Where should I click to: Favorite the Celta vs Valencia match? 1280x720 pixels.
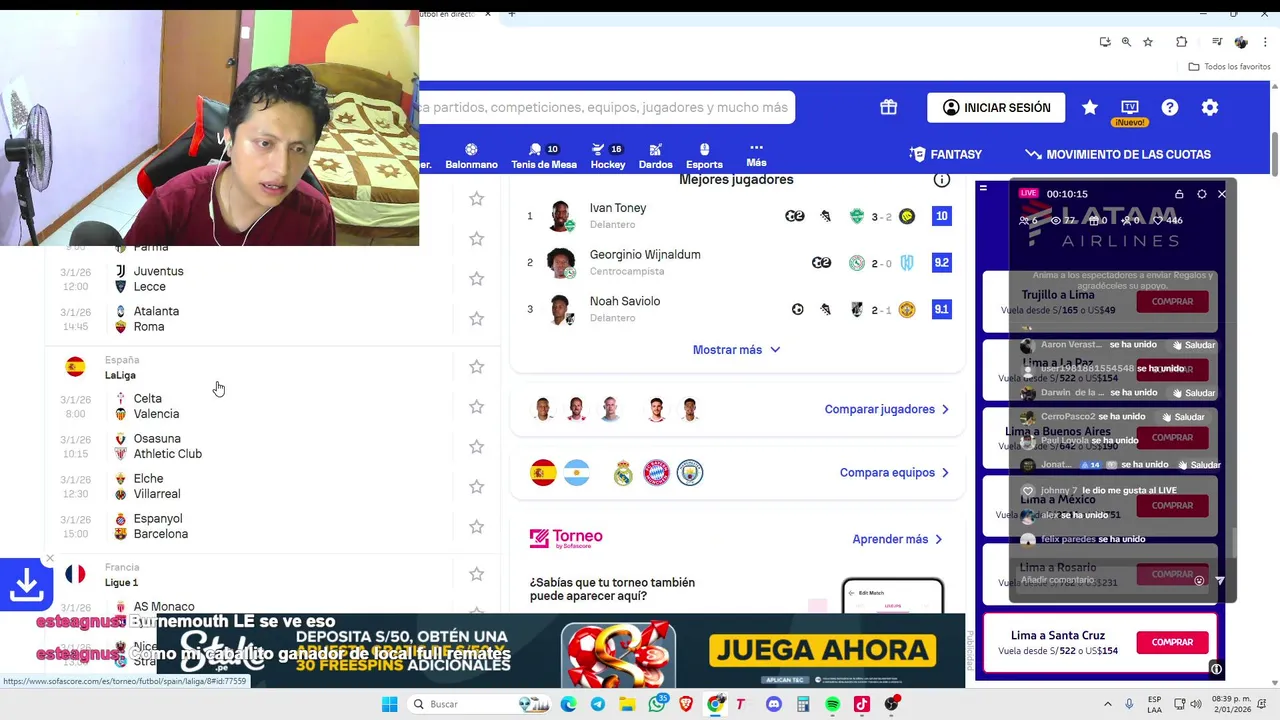tap(477, 407)
